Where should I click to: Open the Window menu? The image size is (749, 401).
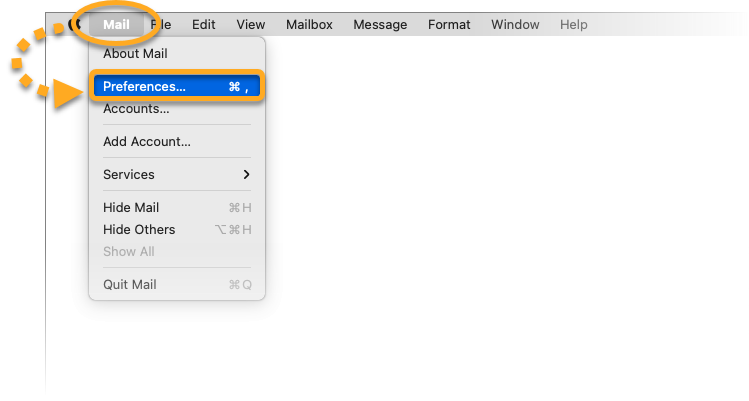[x=515, y=24]
